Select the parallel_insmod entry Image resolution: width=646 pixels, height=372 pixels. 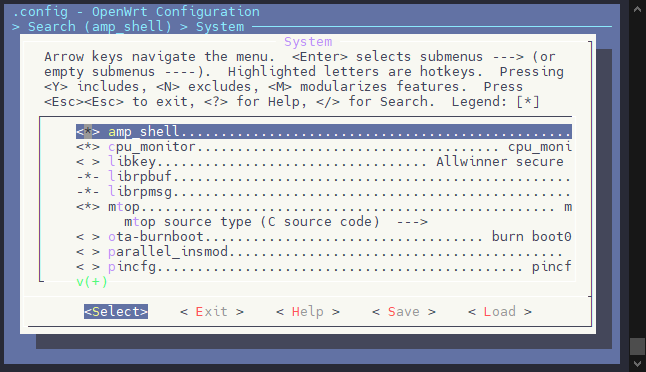324,252
